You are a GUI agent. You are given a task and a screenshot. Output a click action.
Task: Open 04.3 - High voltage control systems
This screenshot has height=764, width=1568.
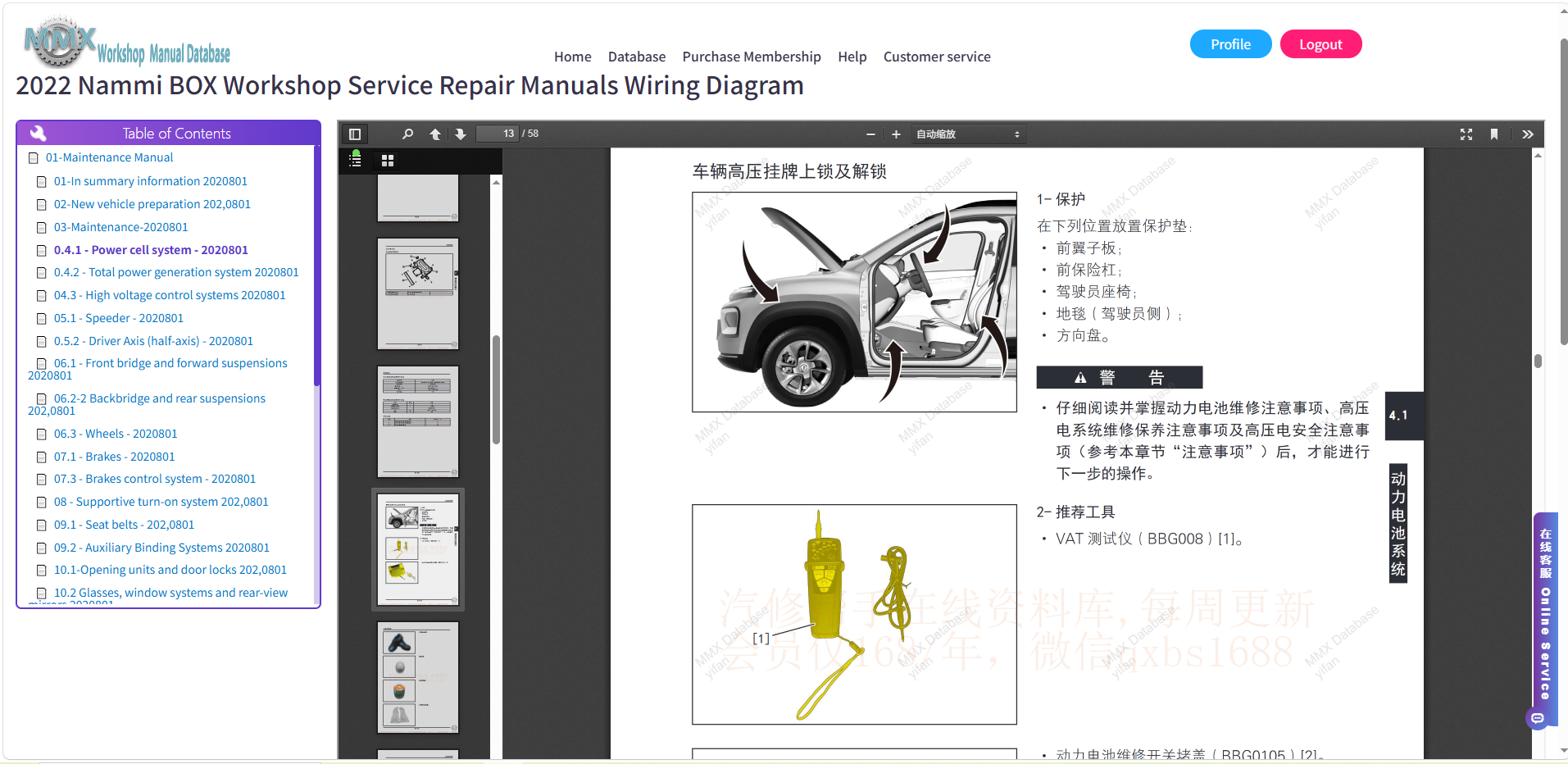point(170,295)
